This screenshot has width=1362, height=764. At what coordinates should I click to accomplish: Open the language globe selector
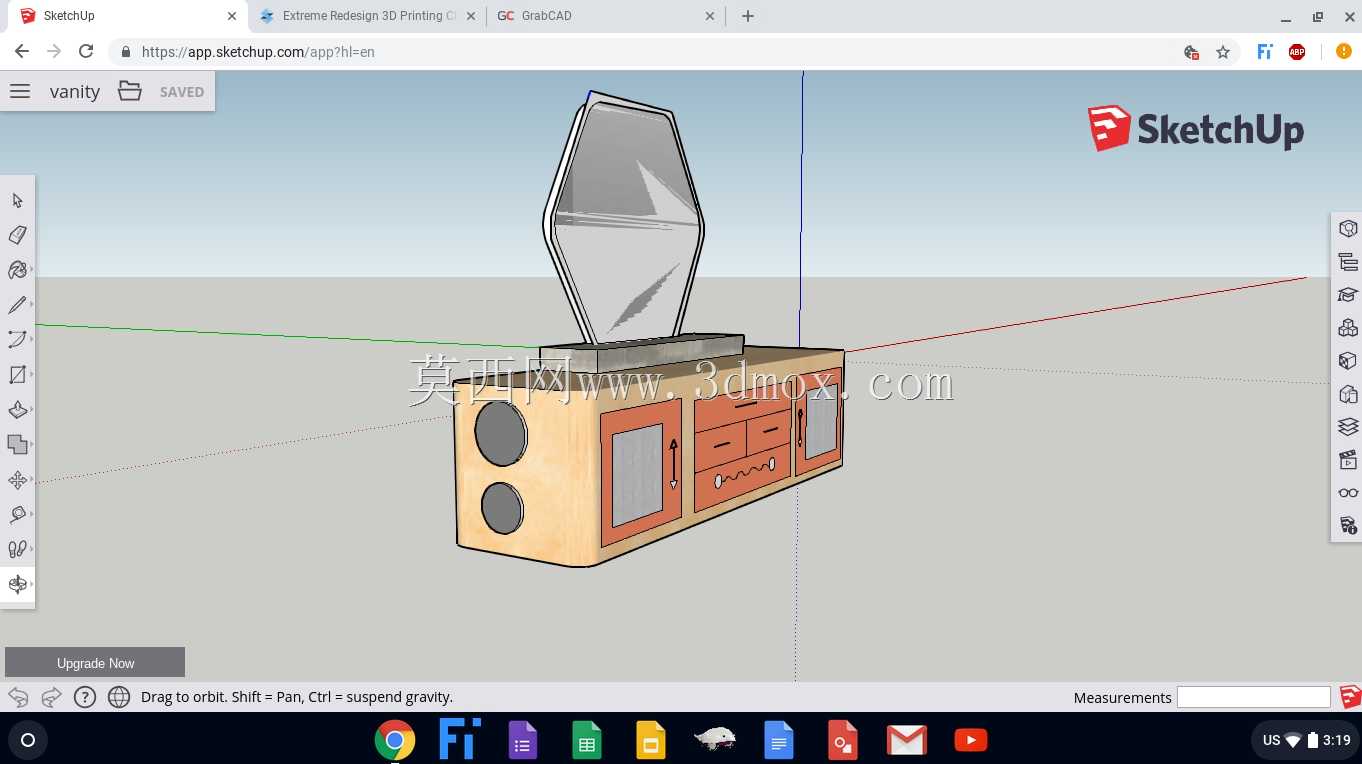coord(119,697)
